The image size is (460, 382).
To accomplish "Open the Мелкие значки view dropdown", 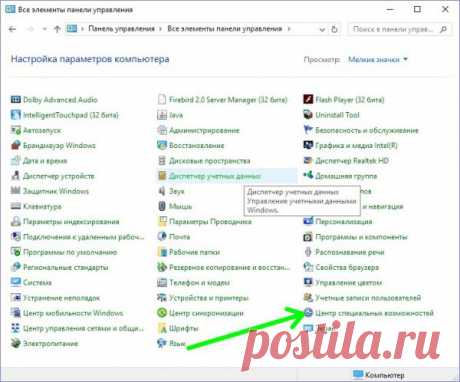I will pos(378,60).
